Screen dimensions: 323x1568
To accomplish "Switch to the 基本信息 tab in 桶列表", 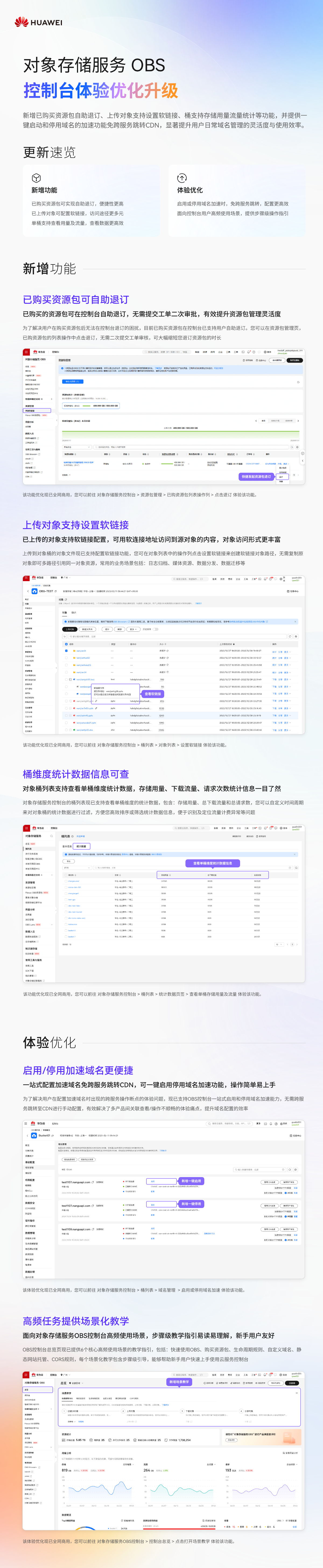I will click(67, 846).
